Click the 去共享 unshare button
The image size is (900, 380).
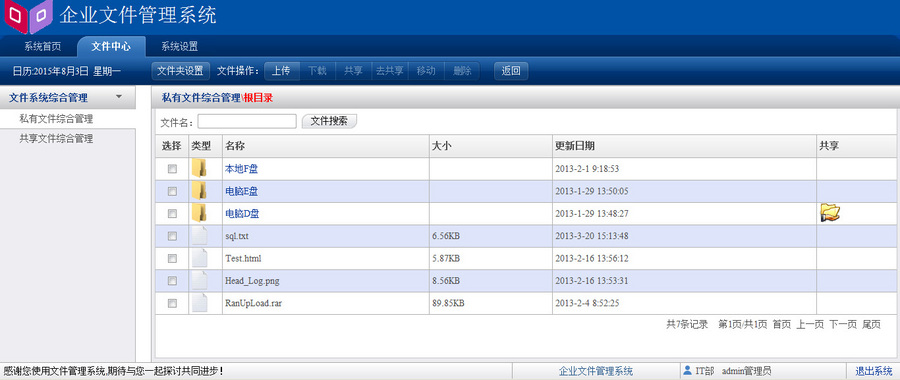pos(390,71)
